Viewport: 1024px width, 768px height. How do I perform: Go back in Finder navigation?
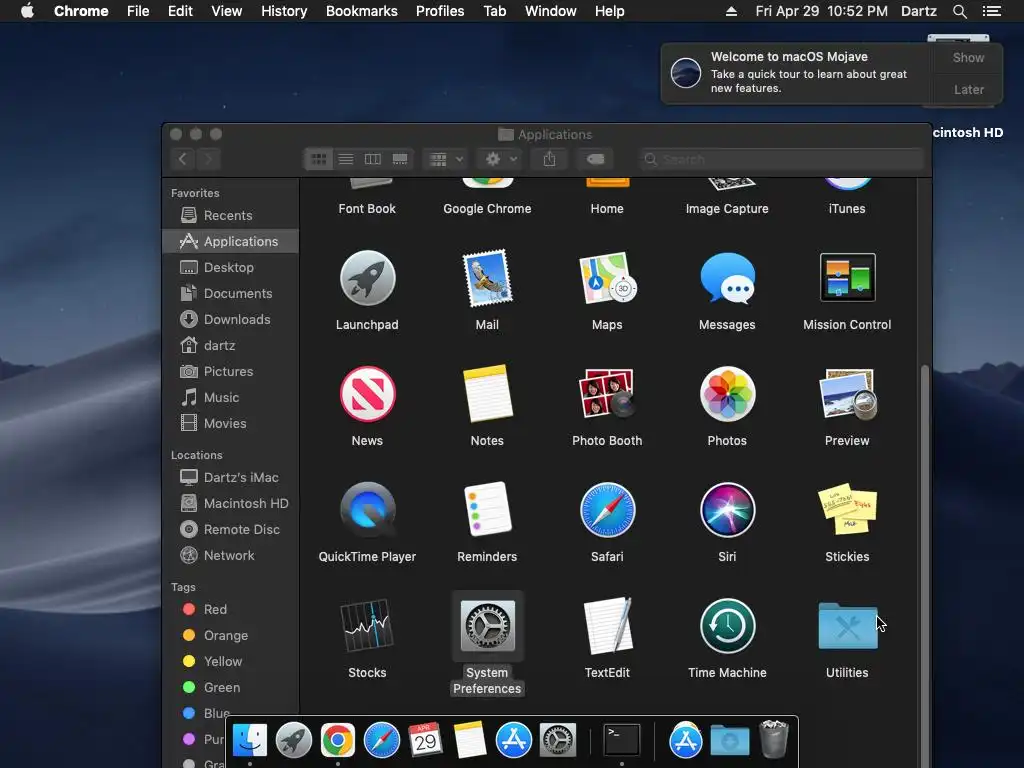click(183, 159)
